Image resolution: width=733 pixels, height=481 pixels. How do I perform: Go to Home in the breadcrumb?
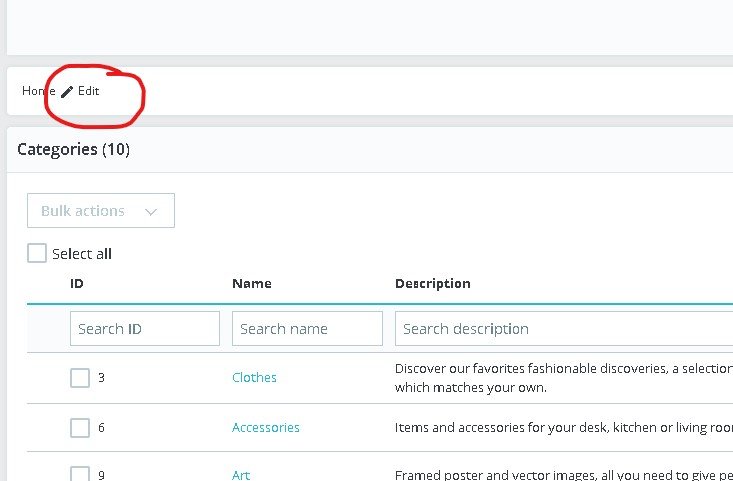click(36, 91)
